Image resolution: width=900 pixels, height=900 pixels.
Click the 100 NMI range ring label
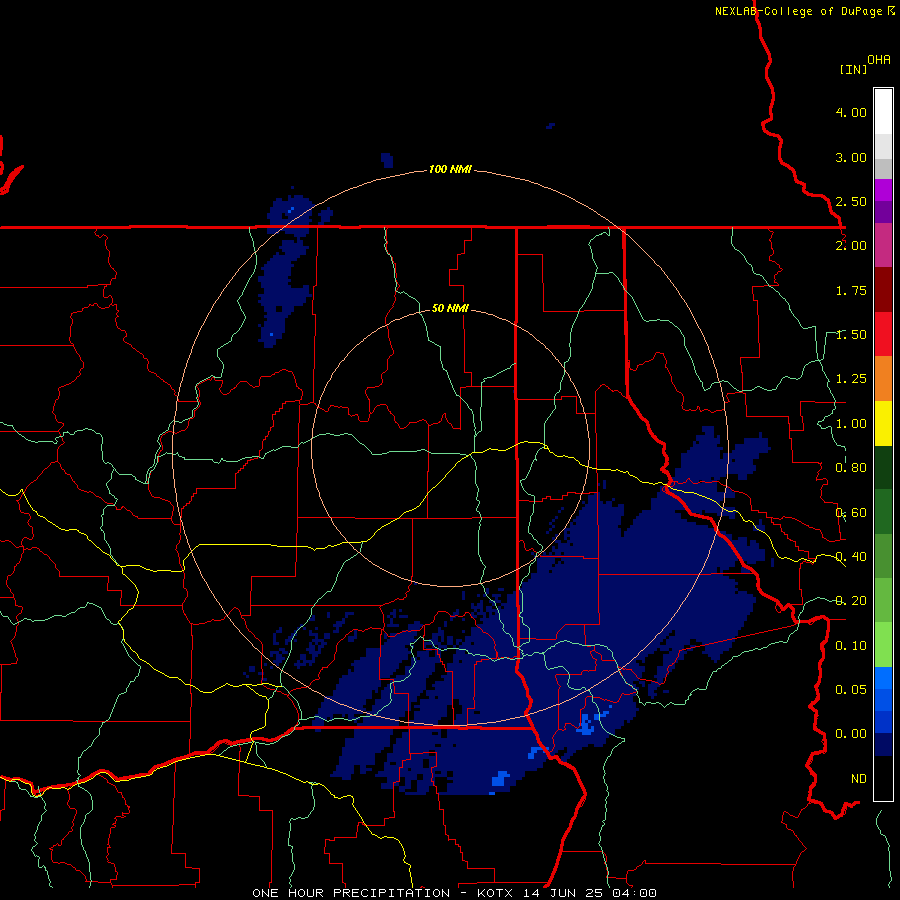(x=450, y=169)
